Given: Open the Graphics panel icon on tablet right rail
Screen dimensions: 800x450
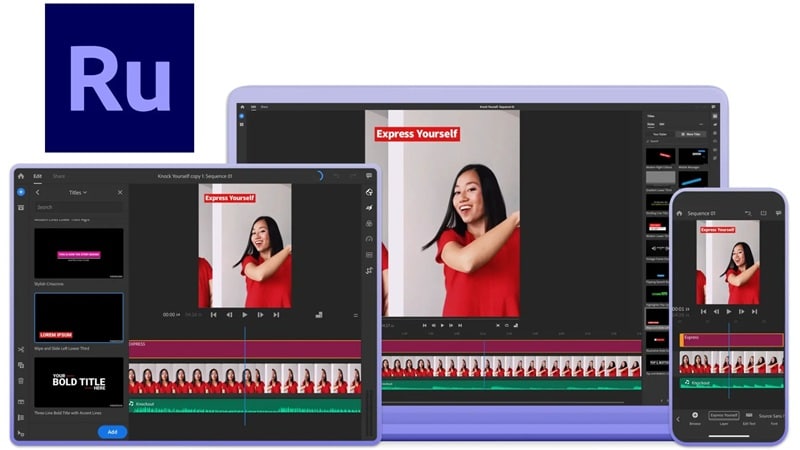Looking at the screenshot, I should [369, 192].
